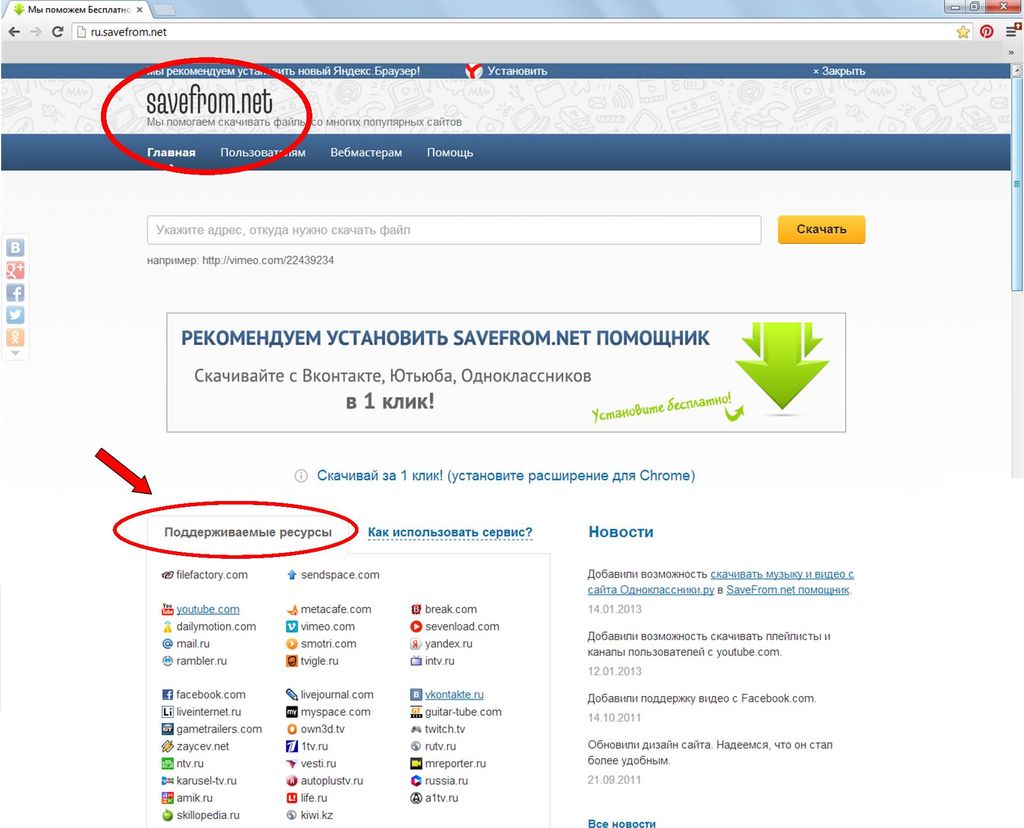The width and height of the screenshot is (1024, 828).
Task: Click the livejournal.com pencil favicon
Action: click(x=292, y=695)
